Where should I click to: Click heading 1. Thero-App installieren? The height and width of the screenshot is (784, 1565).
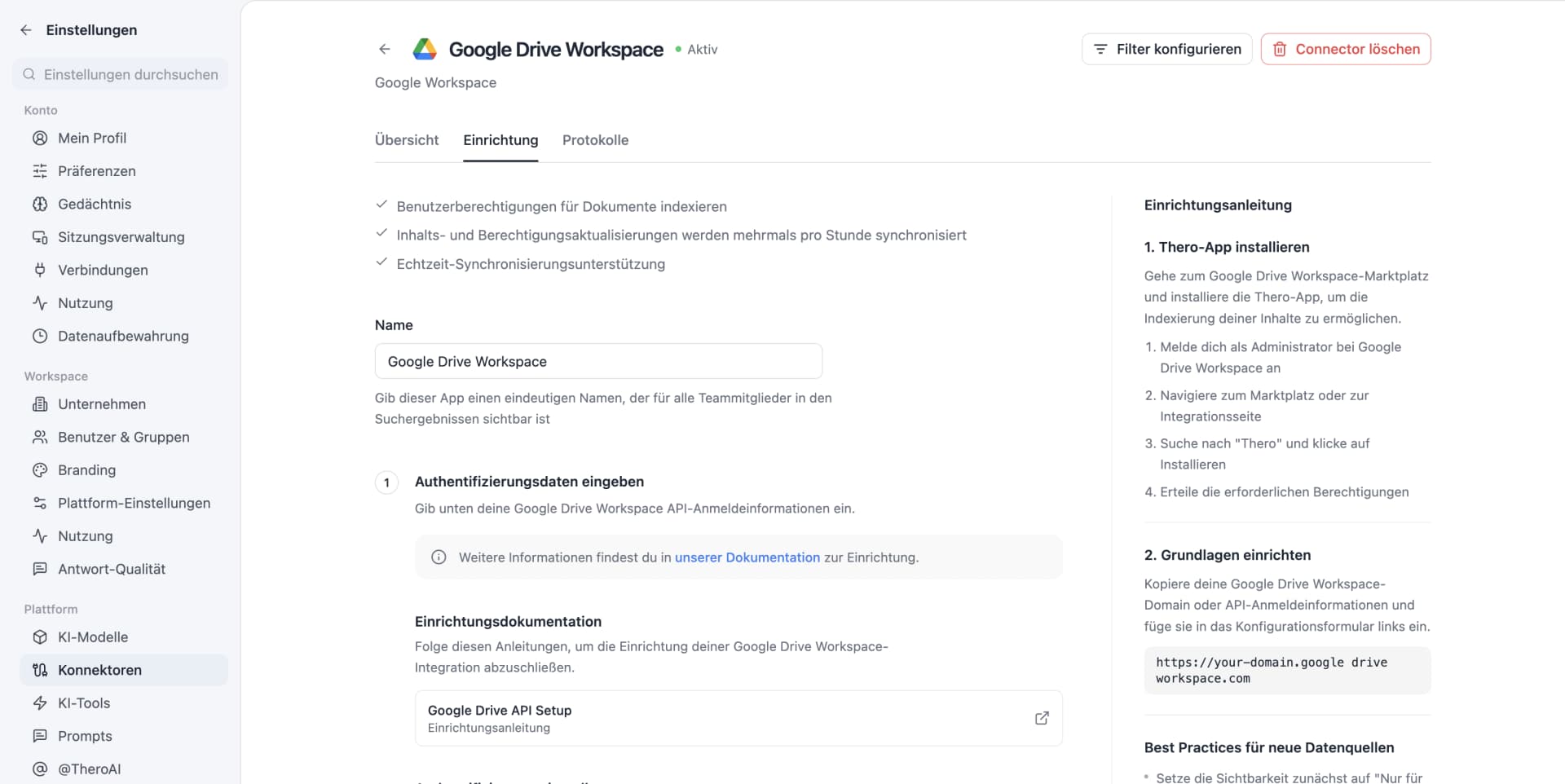1227,247
